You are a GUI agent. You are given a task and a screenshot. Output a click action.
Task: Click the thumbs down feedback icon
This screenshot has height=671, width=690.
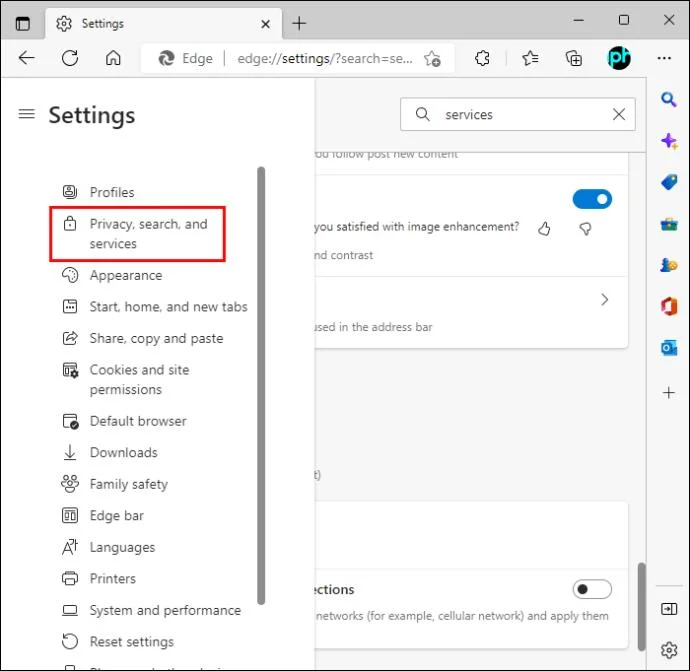586,228
